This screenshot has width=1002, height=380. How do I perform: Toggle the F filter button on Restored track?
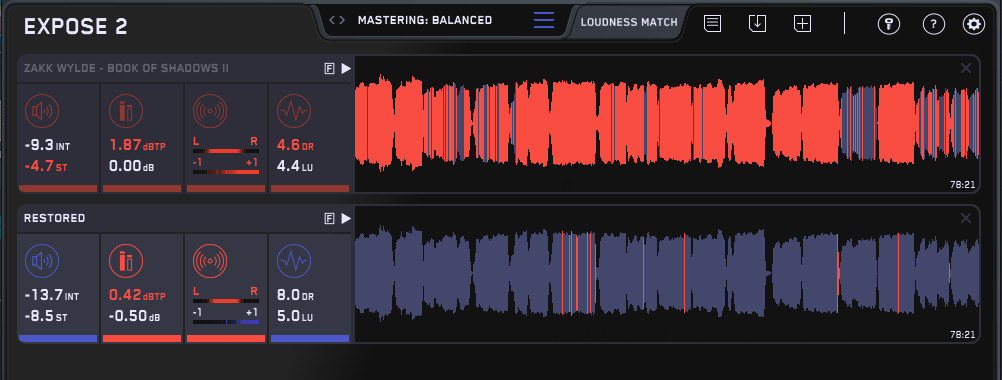click(x=330, y=219)
